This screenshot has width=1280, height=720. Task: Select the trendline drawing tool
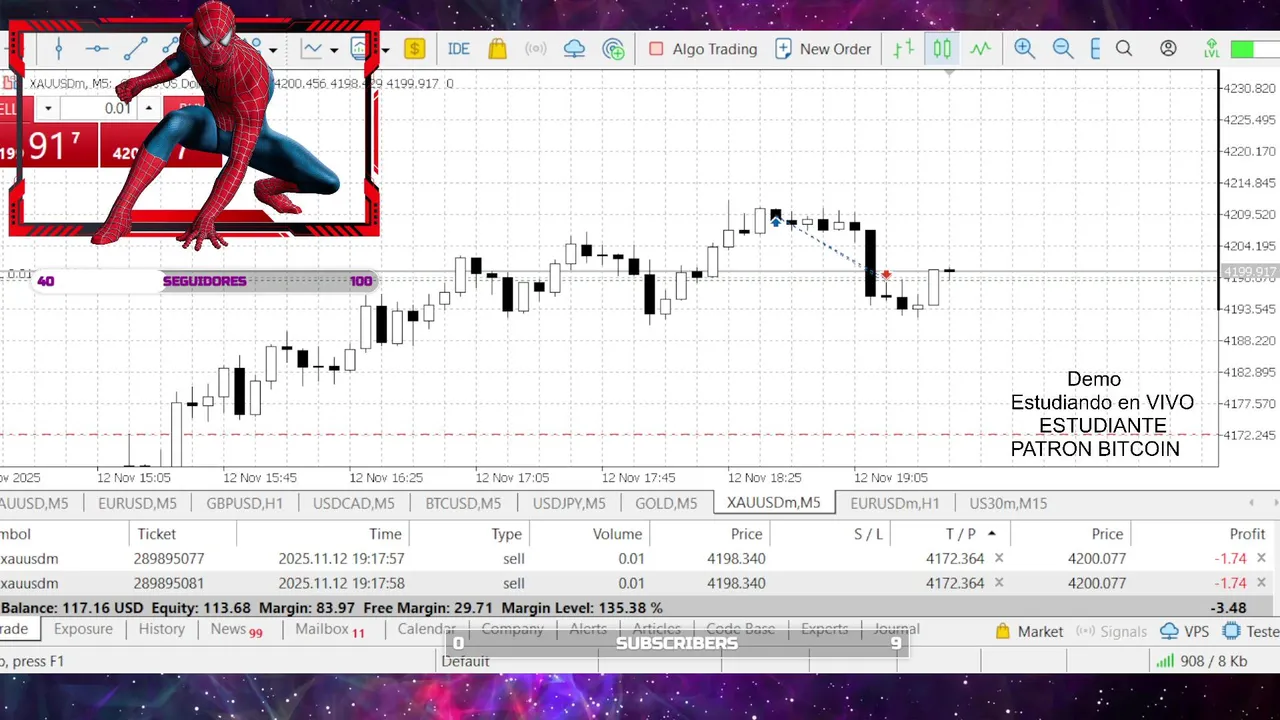coord(136,48)
